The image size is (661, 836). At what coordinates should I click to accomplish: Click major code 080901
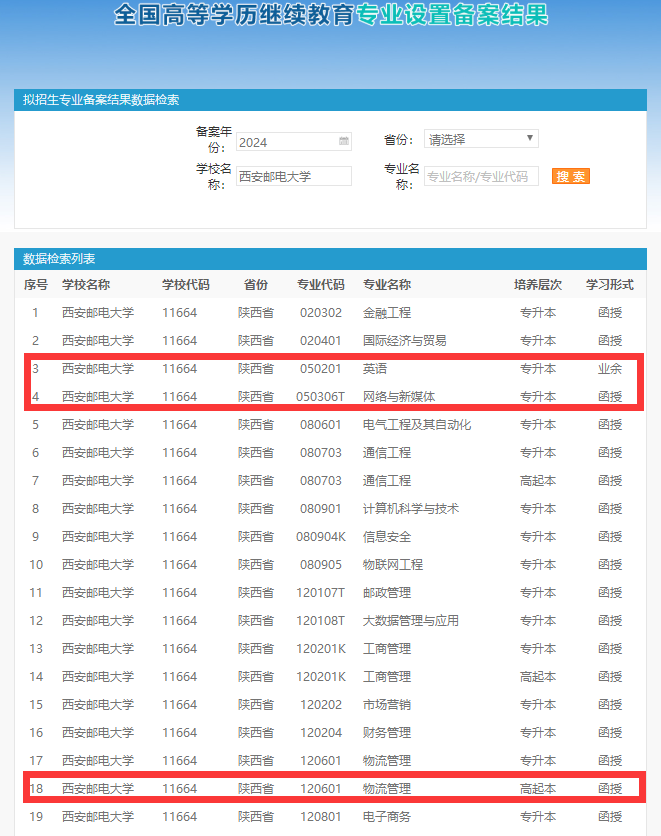[321, 509]
